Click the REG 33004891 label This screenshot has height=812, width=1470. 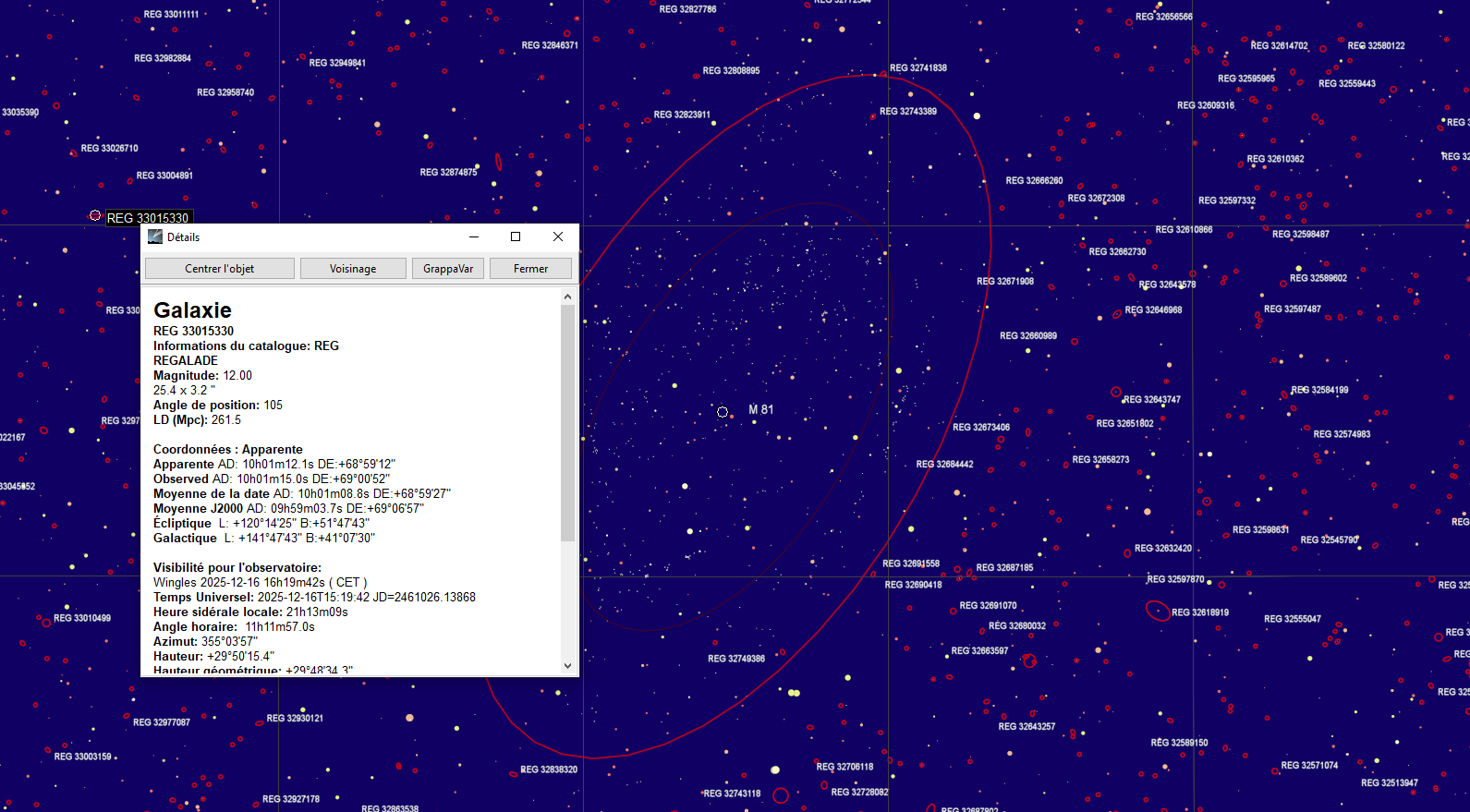(164, 175)
